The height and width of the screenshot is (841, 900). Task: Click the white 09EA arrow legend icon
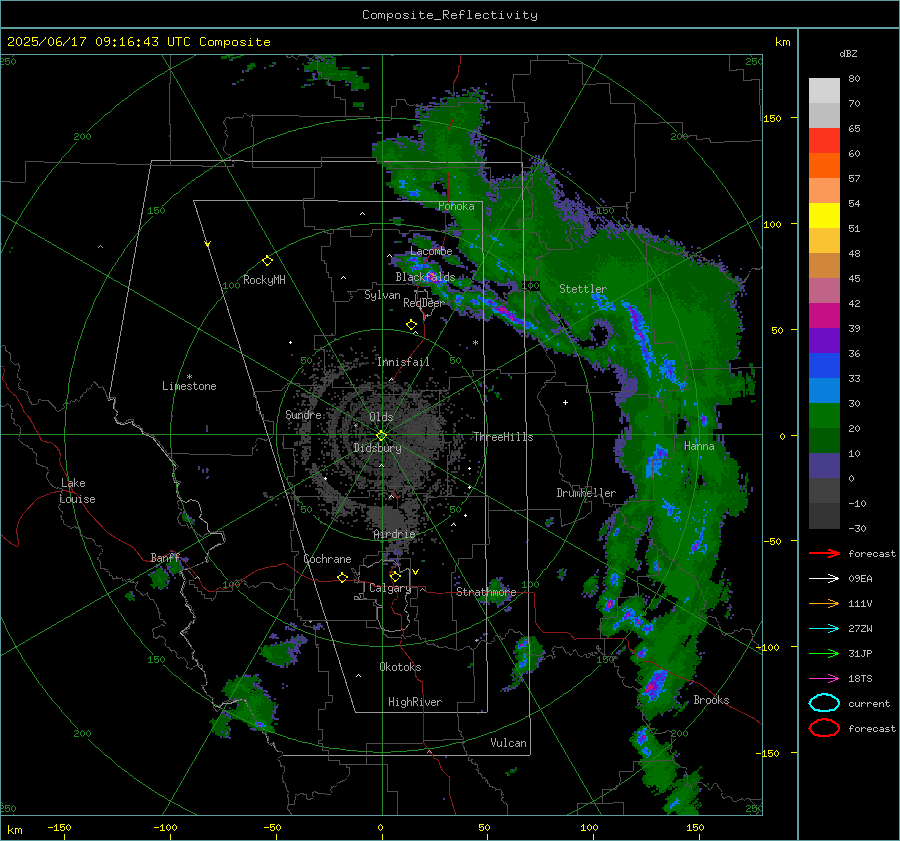pyautogui.click(x=824, y=579)
